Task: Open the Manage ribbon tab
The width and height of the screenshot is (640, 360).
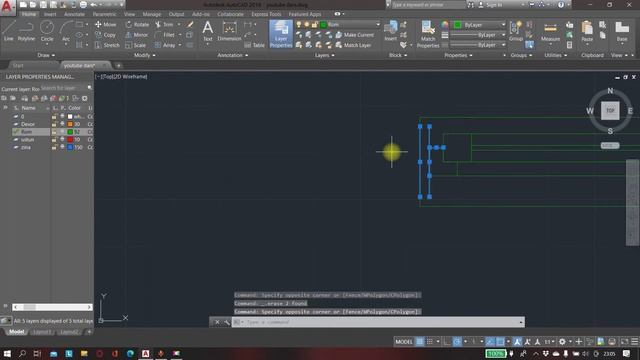Action: (x=151, y=14)
